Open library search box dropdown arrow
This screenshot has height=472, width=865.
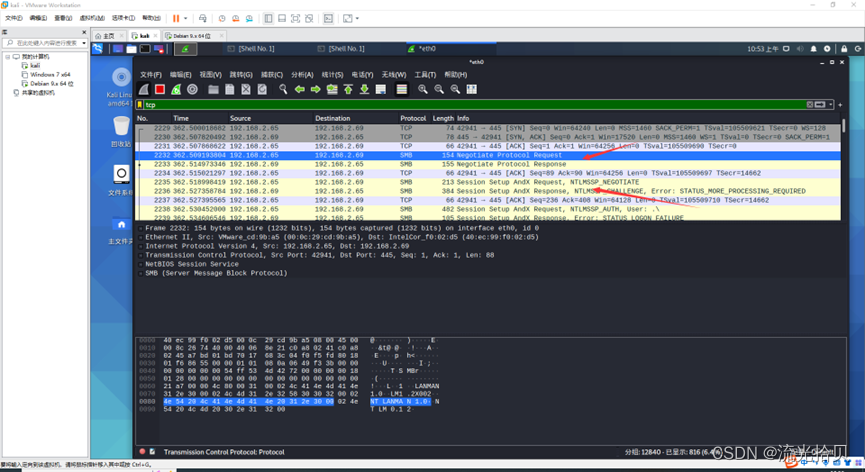(x=84, y=43)
